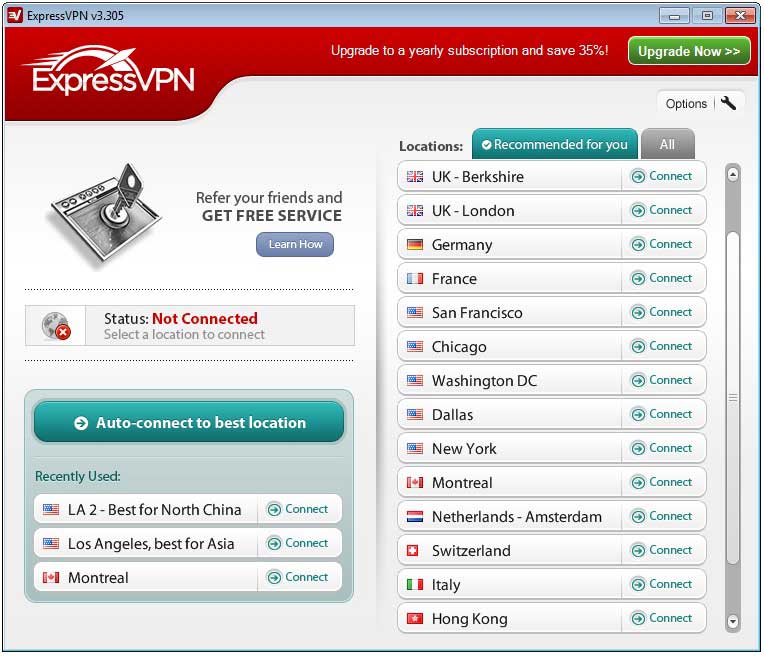The image size is (764, 657).
Task: Connect to recently used LA 2 location
Action: click(x=298, y=509)
